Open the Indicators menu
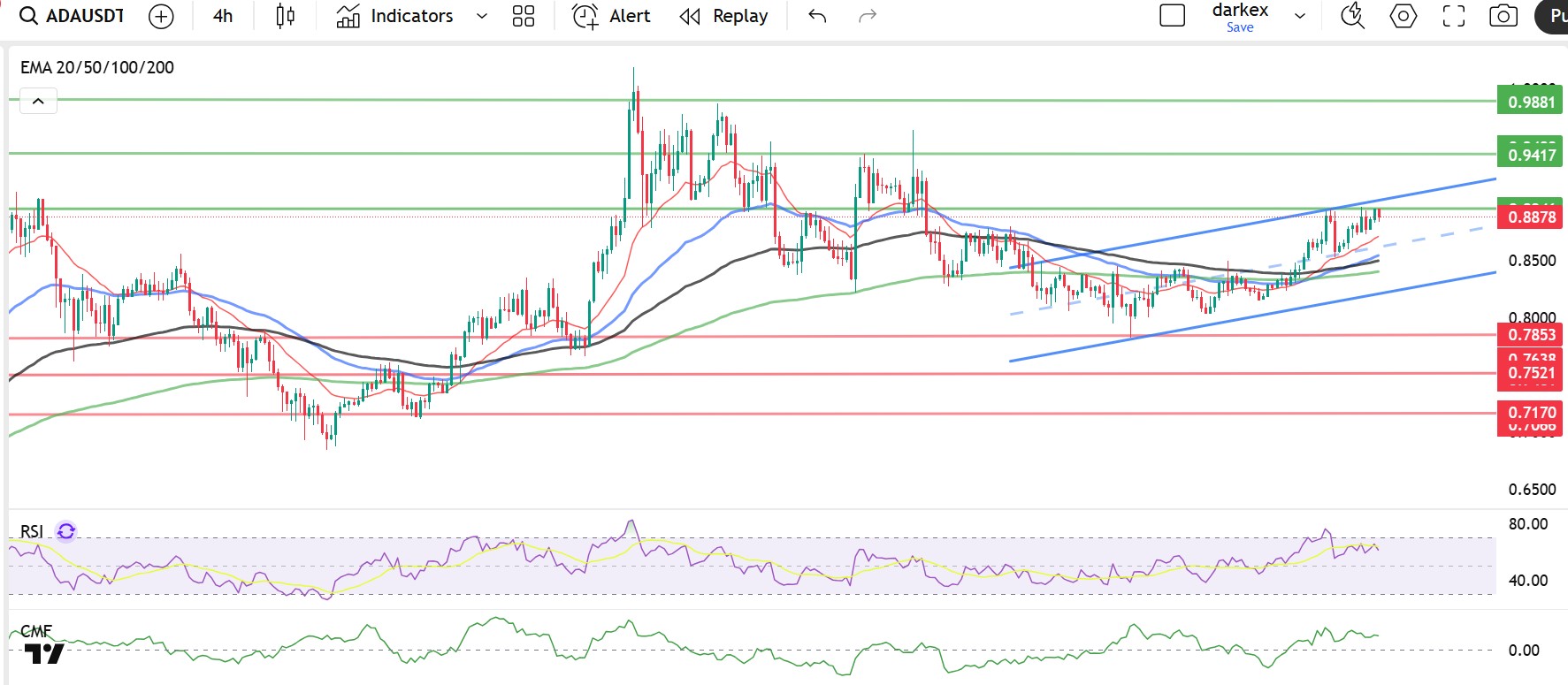The height and width of the screenshot is (685, 1568). [395, 16]
